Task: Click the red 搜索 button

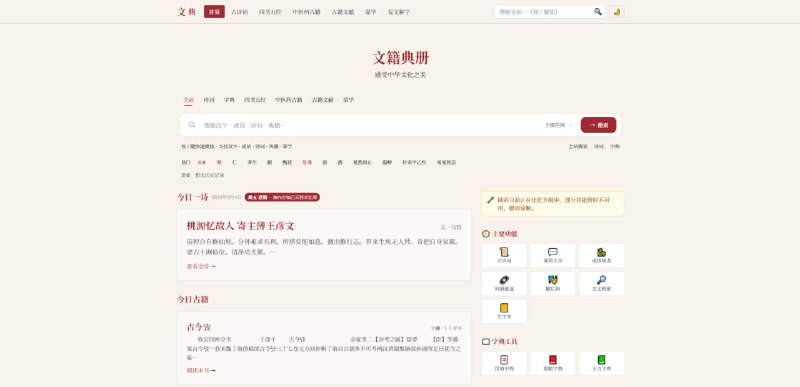Action: 598,125
